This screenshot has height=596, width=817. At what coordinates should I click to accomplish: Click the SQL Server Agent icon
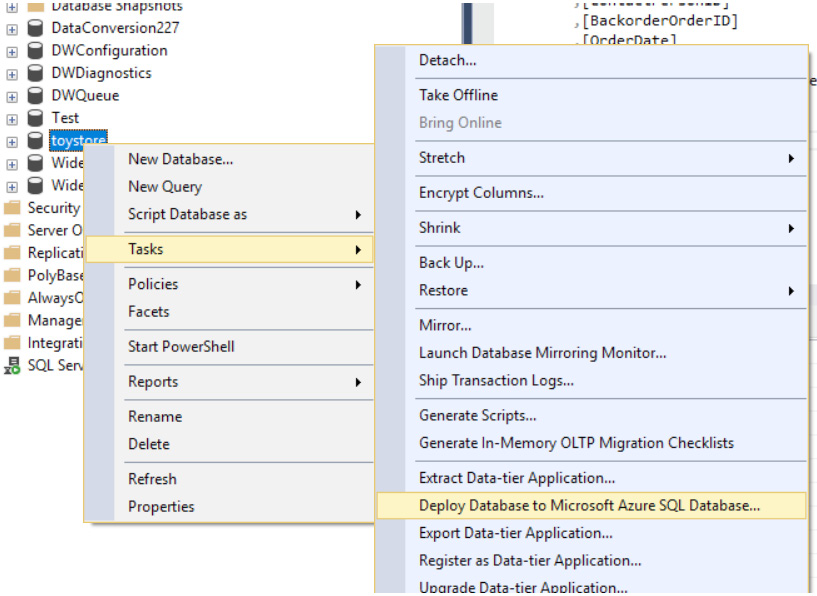click(12, 366)
